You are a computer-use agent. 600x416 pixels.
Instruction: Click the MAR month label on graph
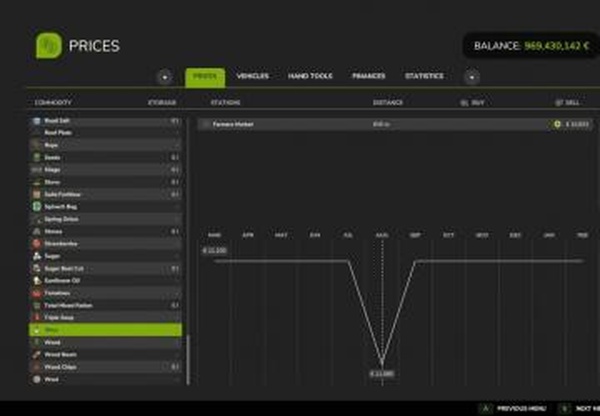(x=214, y=235)
